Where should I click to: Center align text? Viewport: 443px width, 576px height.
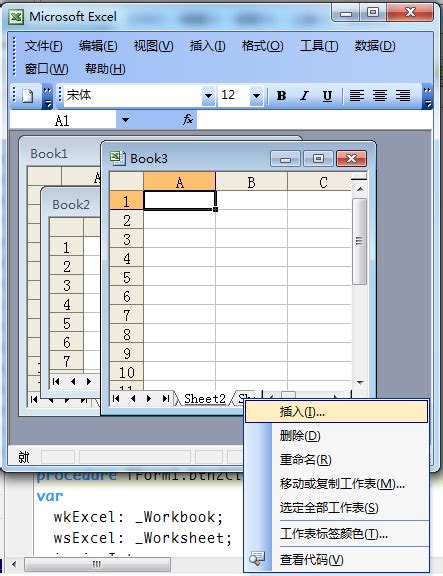(380, 96)
